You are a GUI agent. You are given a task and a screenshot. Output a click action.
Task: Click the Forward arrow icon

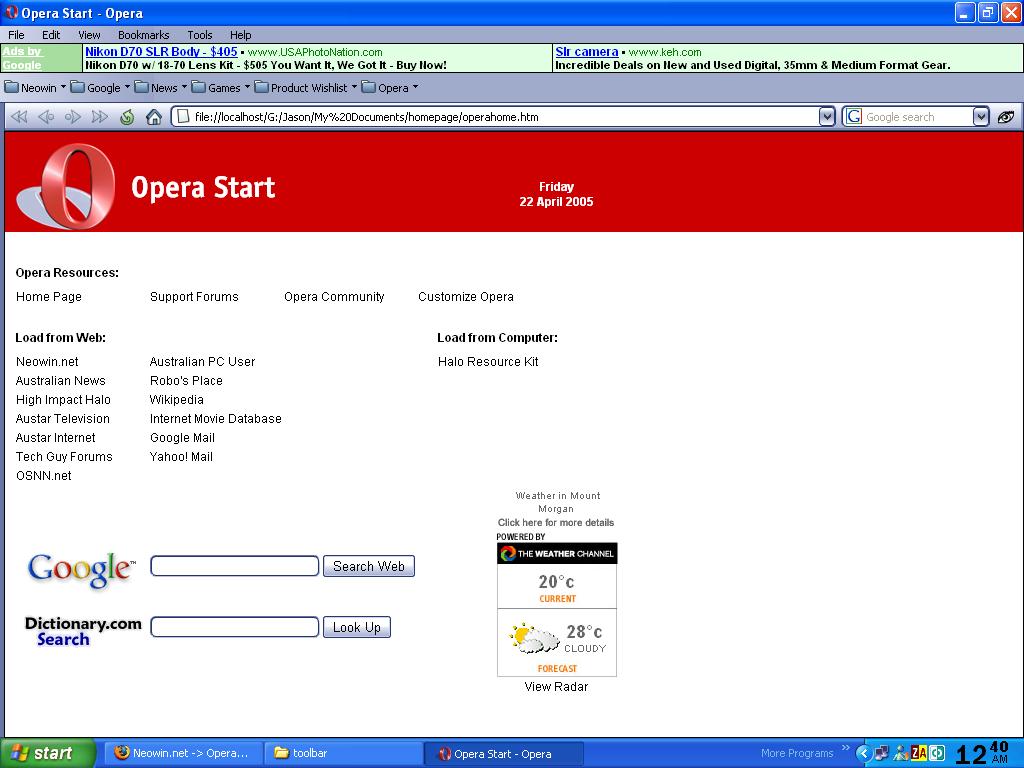[x=72, y=117]
